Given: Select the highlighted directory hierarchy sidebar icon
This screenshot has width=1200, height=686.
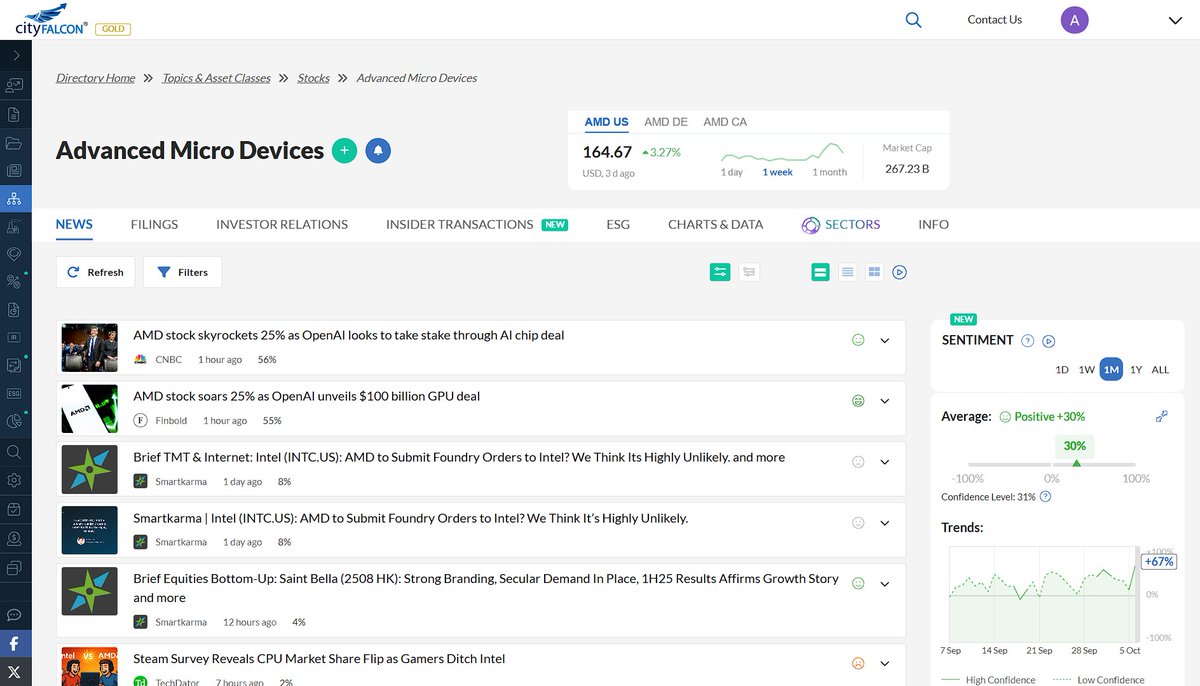Looking at the screenshot, I should click(14, 198).
